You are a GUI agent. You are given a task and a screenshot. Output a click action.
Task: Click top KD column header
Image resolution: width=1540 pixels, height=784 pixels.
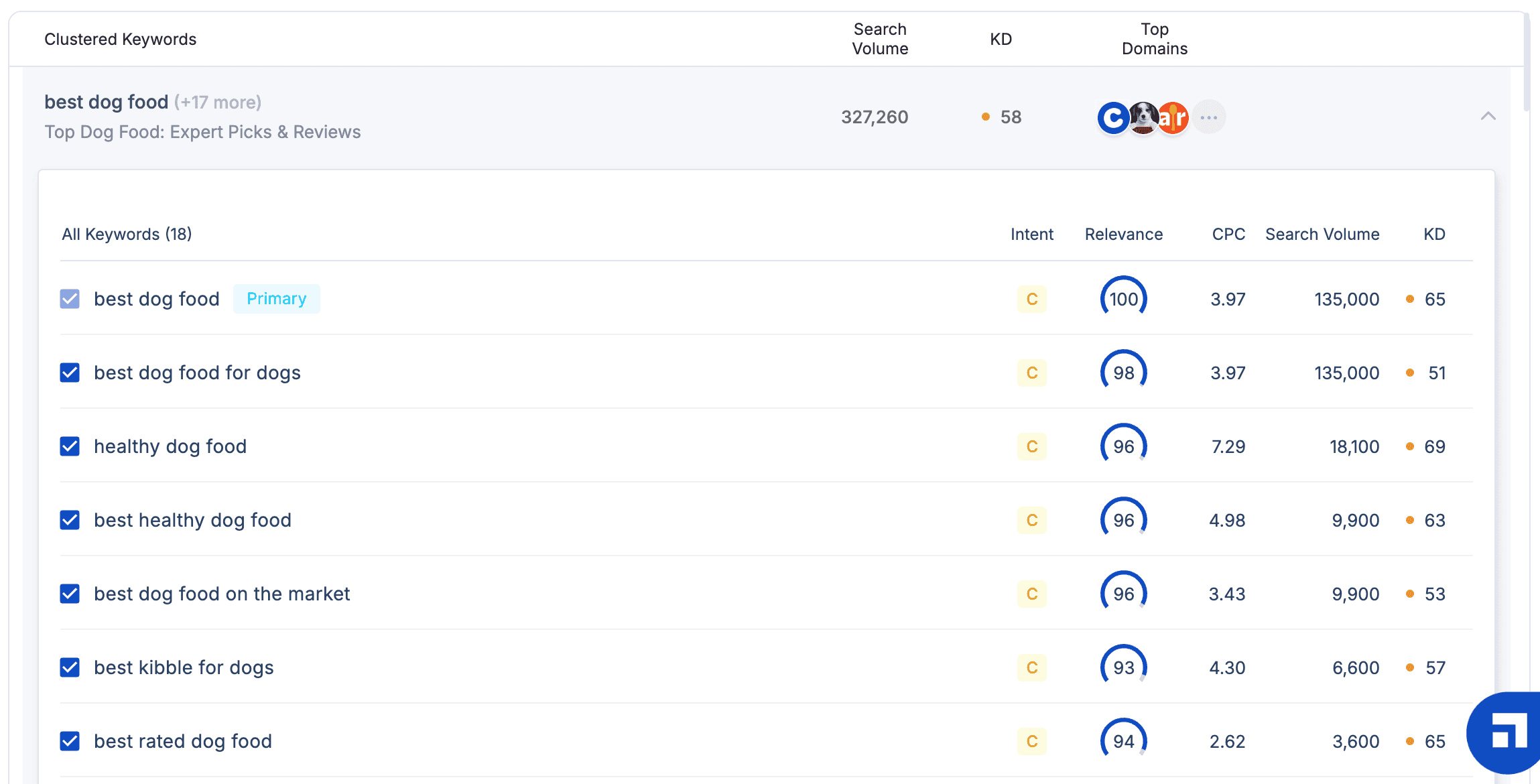coord(1001,40)
